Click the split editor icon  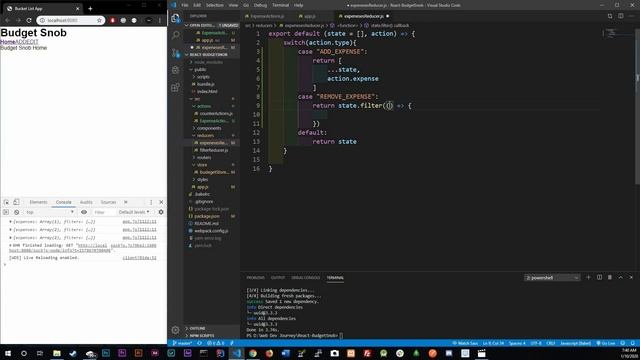pos(620,16)
